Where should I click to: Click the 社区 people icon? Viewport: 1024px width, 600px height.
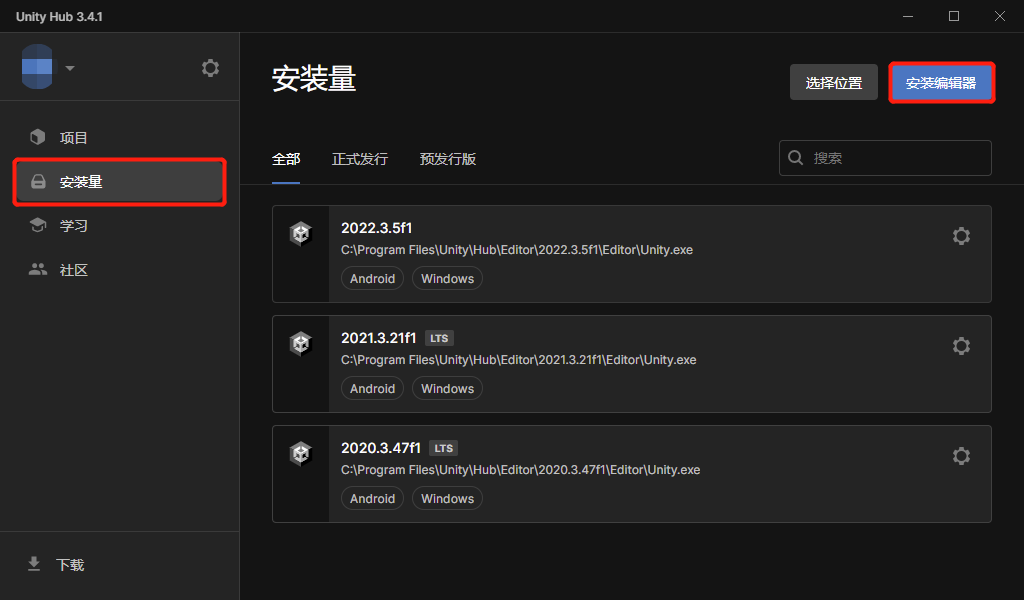click(38, 269)
